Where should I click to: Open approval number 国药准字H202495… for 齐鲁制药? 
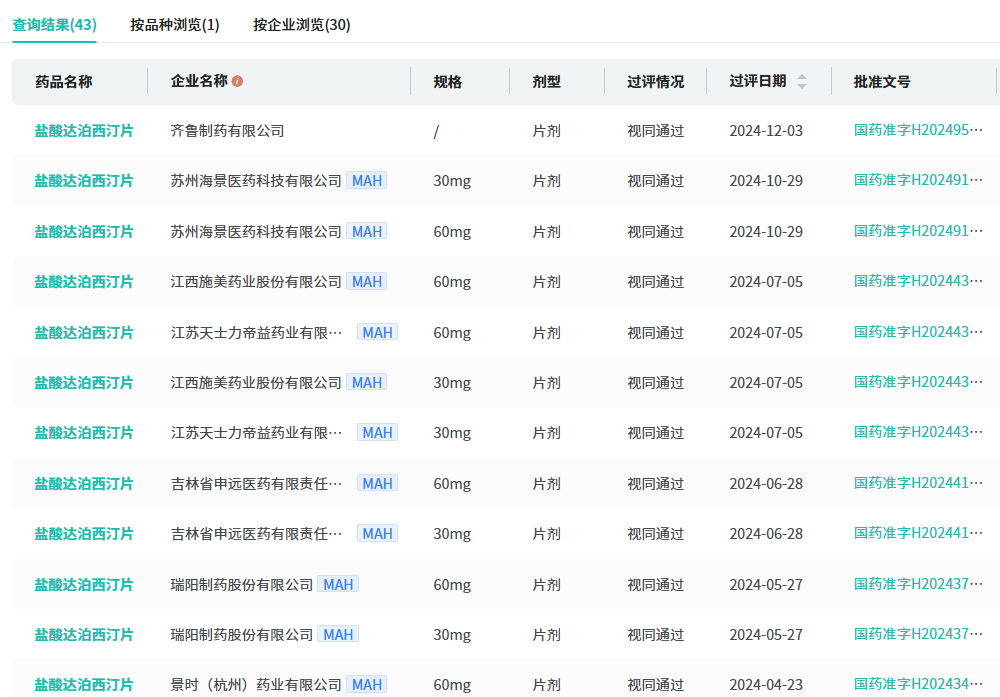click(918, 130)
